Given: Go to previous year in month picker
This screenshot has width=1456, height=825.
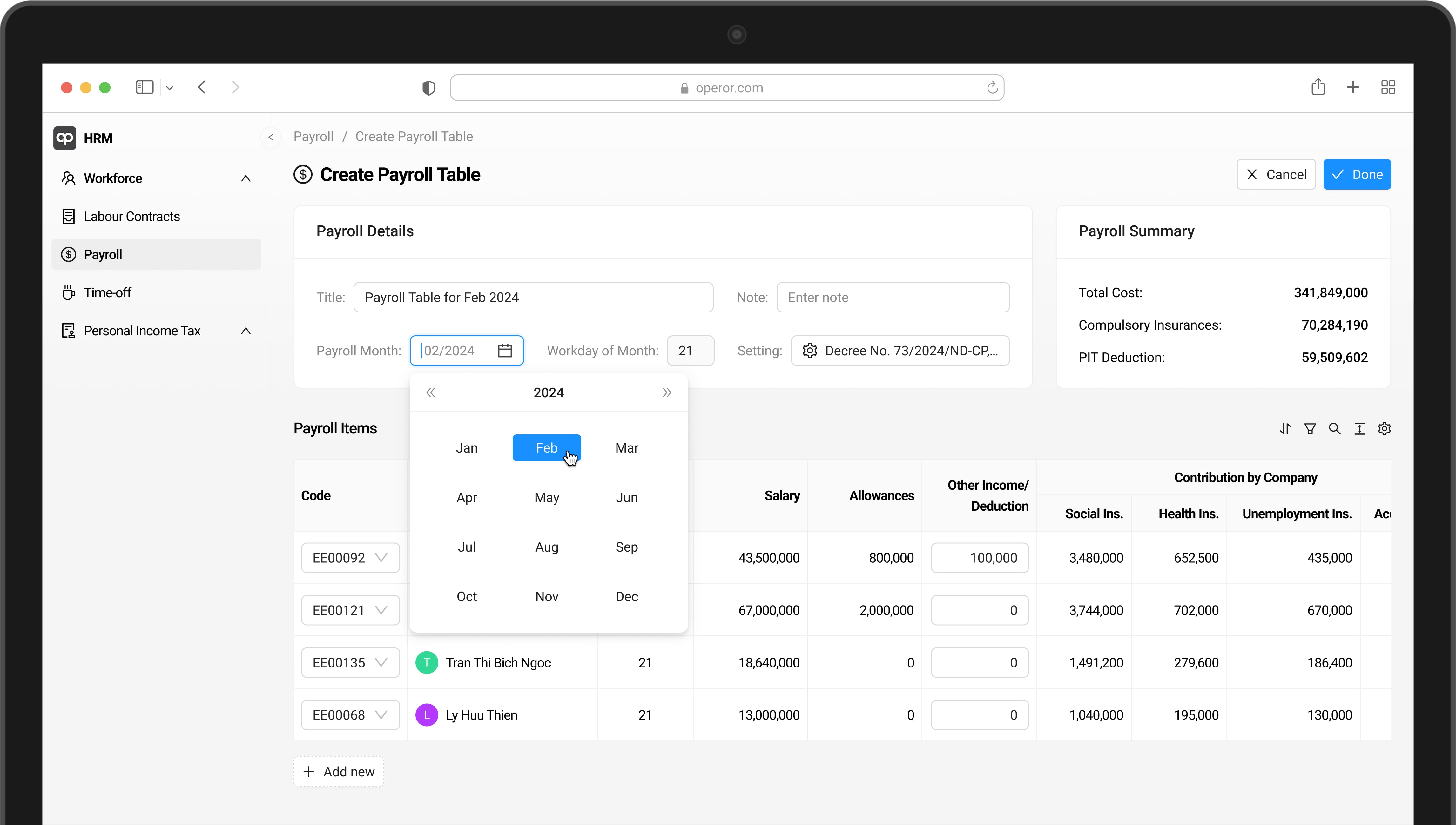Looking at the screenshot, I should pos(431,393).
